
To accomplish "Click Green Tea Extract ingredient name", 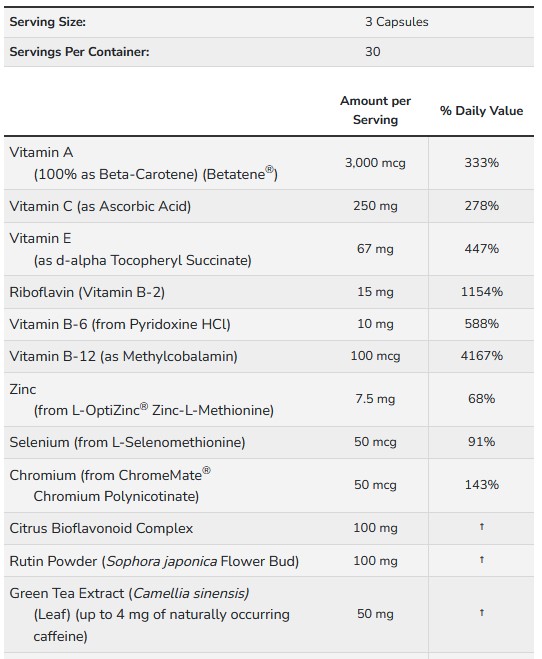I will tap(67, 593).
